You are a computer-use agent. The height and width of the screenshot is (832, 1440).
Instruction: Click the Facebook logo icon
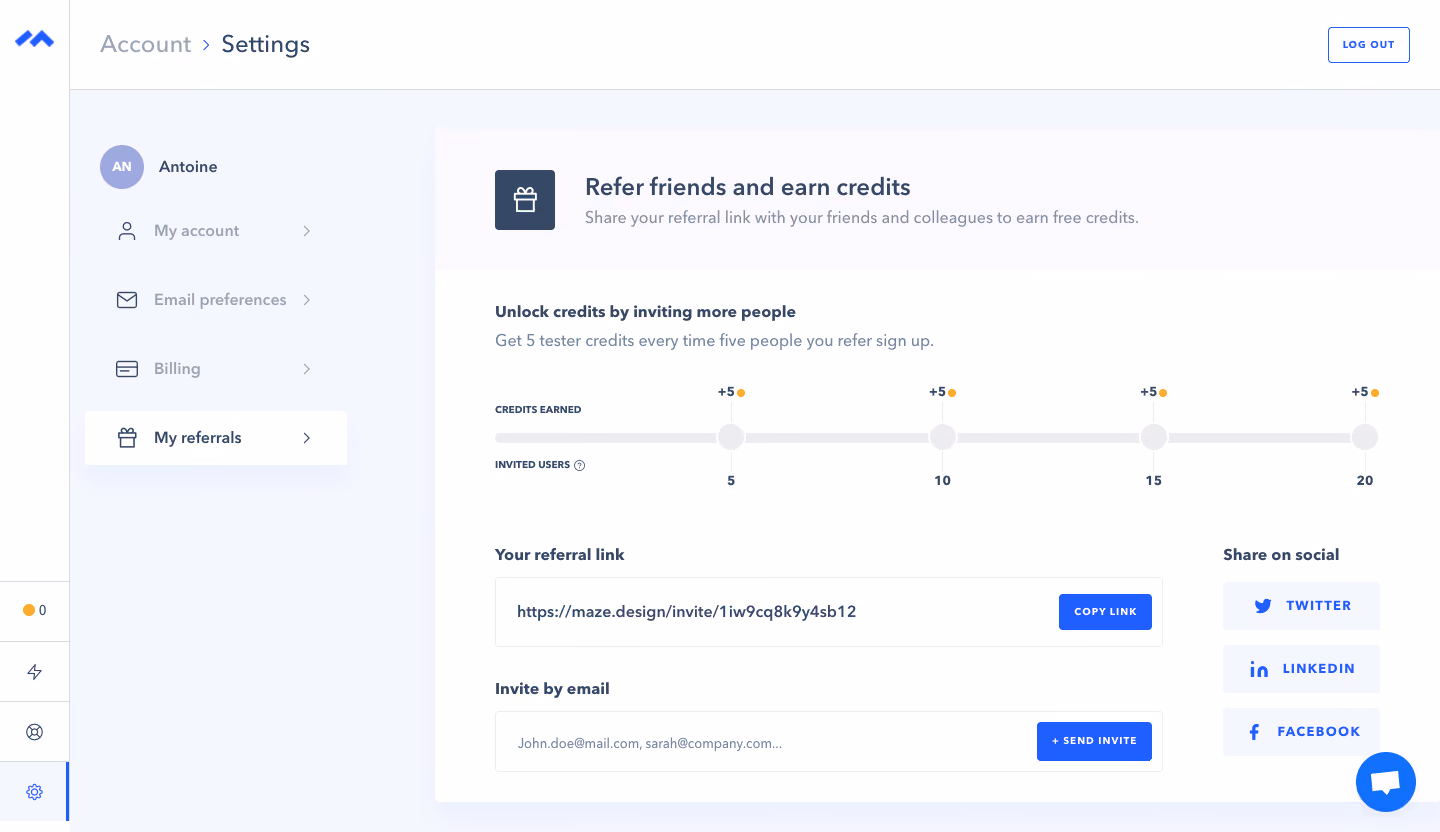click(1254, 732)
